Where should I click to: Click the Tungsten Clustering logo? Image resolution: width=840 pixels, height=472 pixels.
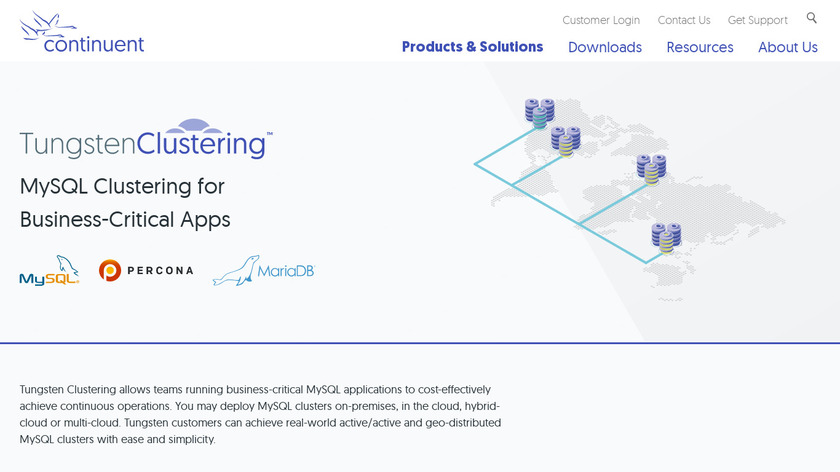146,139
